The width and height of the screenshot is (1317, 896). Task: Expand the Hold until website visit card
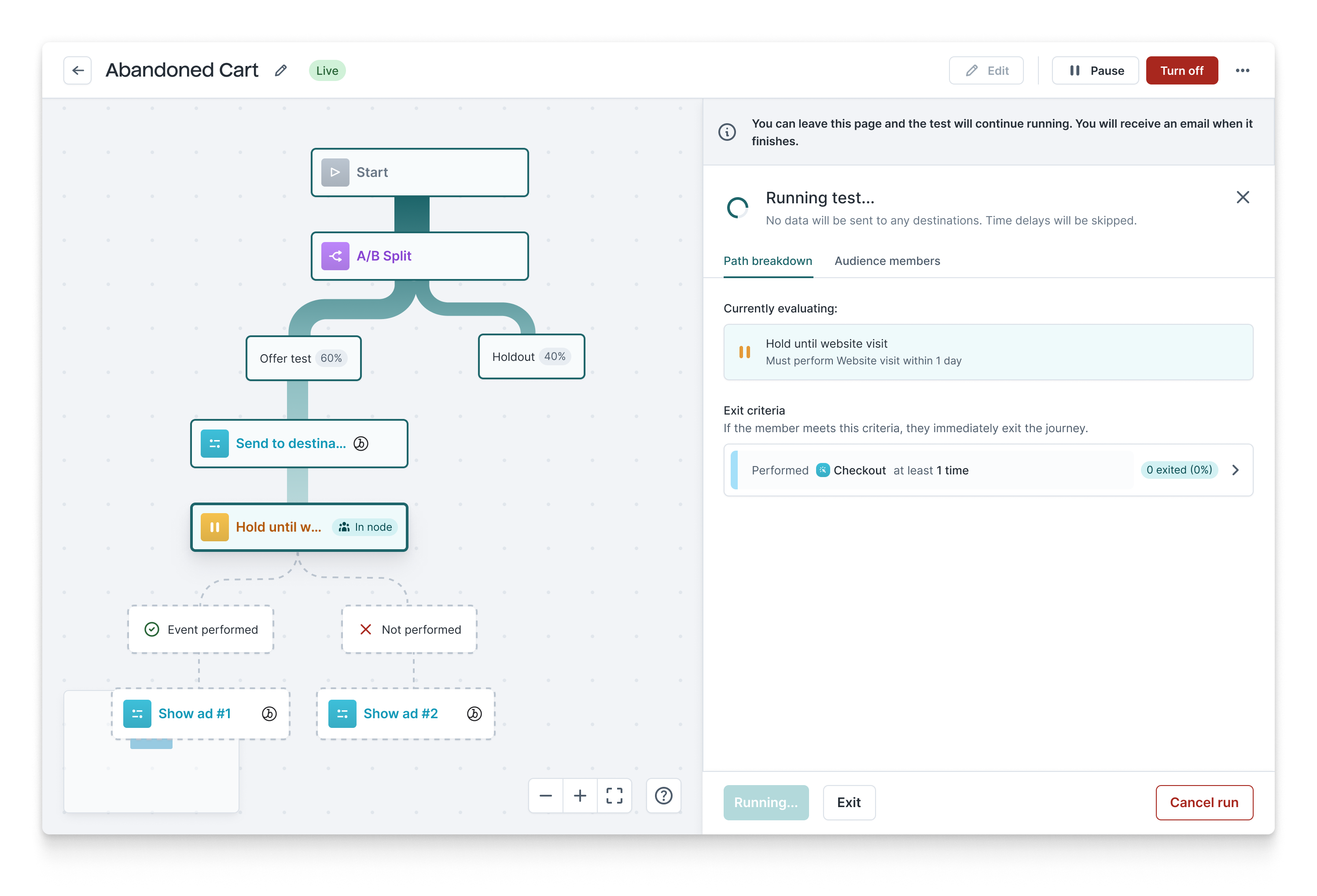click(988, 352)
